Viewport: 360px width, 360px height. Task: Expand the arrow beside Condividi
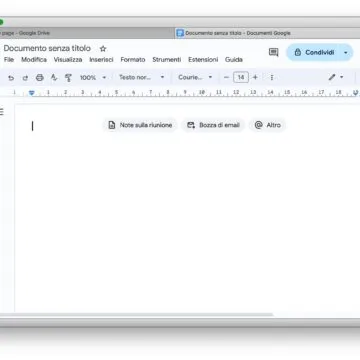pyautogui.click(x=346, y=53)
